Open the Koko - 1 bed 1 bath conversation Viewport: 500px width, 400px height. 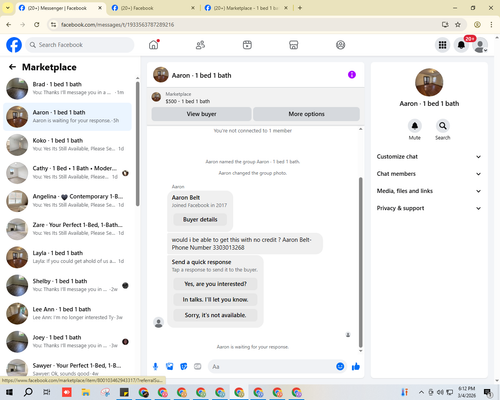click(x=67, y=145)
